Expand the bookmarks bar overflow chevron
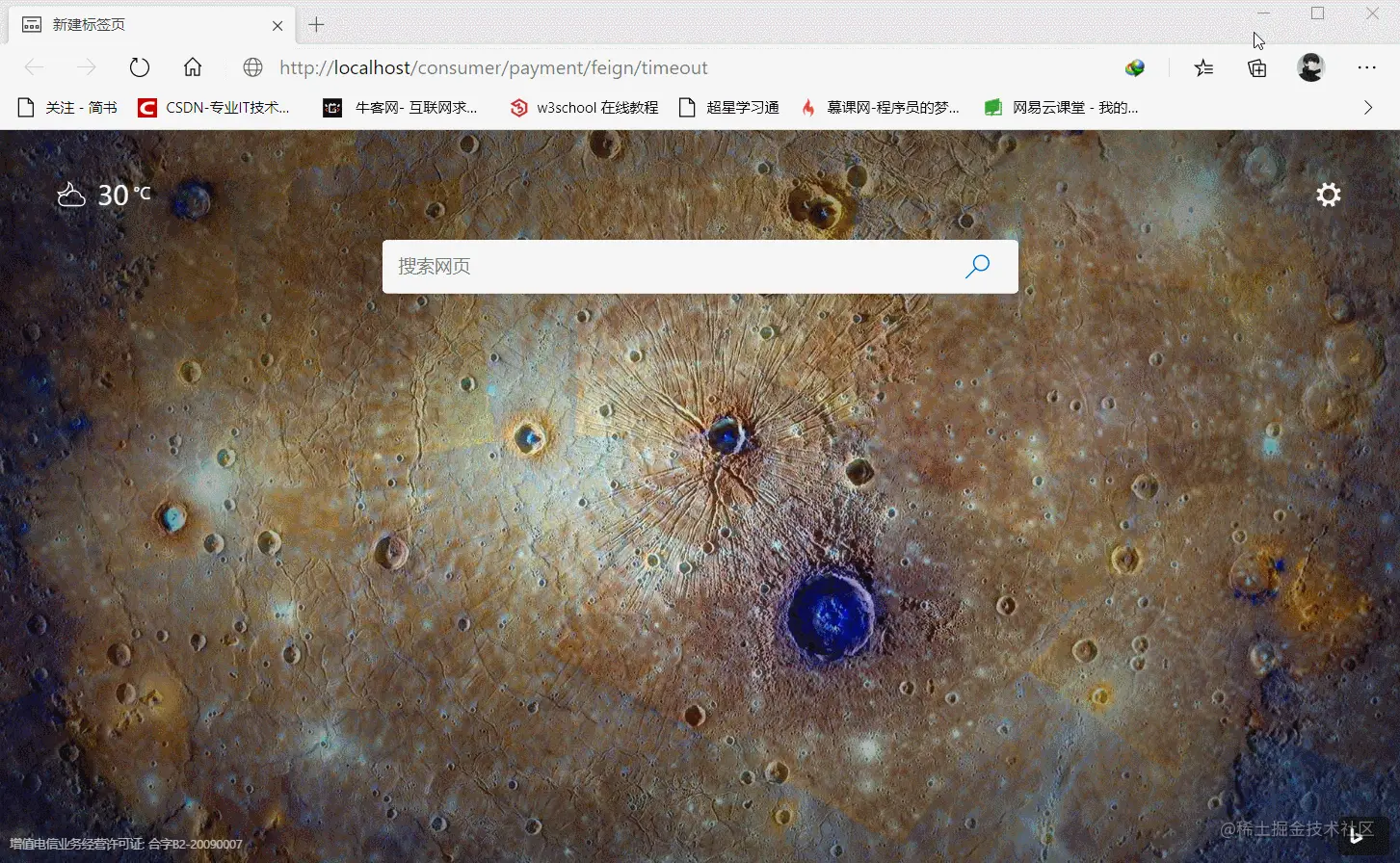The width and height of the screenshot is (1400, 863). coord(1367,107)
